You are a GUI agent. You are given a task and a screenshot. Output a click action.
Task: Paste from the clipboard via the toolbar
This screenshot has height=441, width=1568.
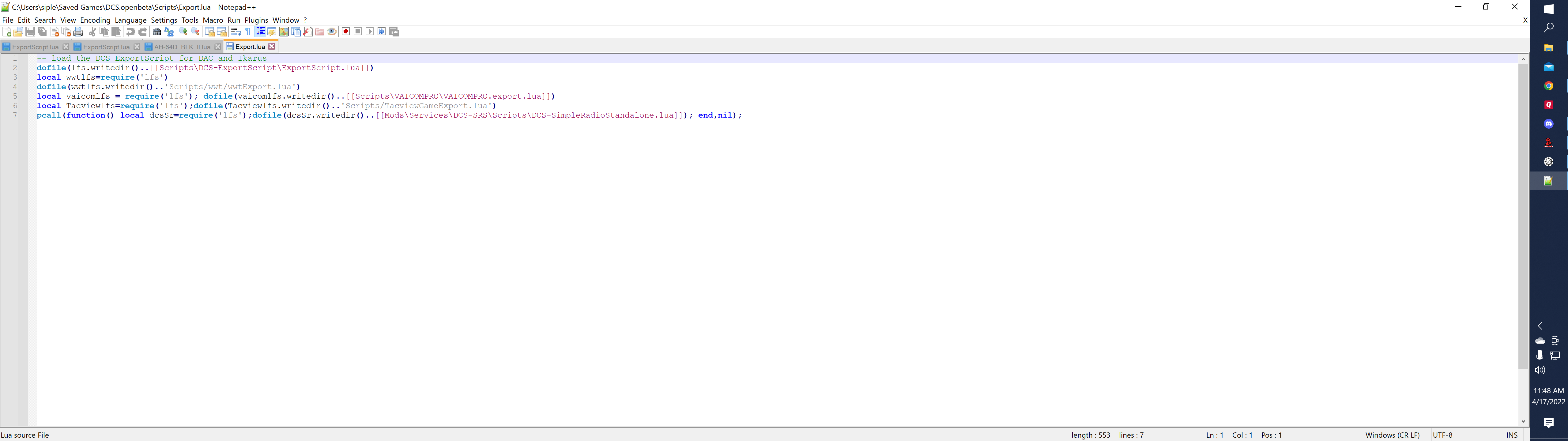[117, 32]
